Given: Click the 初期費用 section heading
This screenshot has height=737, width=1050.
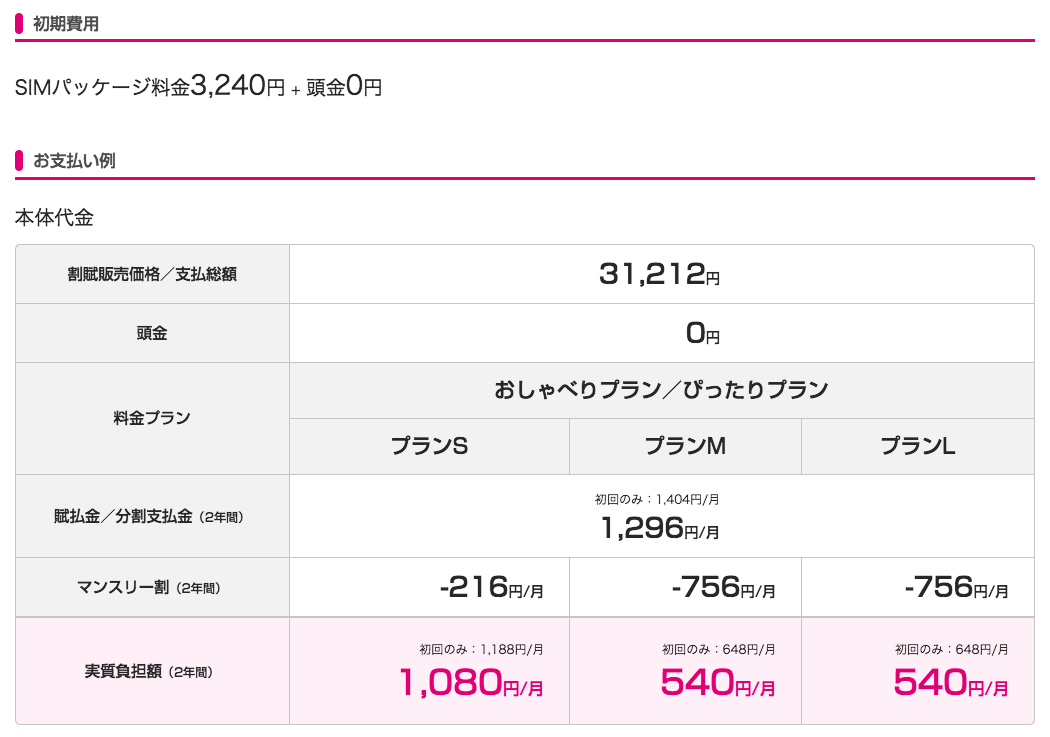Looking at the screenshot, I should coord(66,24).
